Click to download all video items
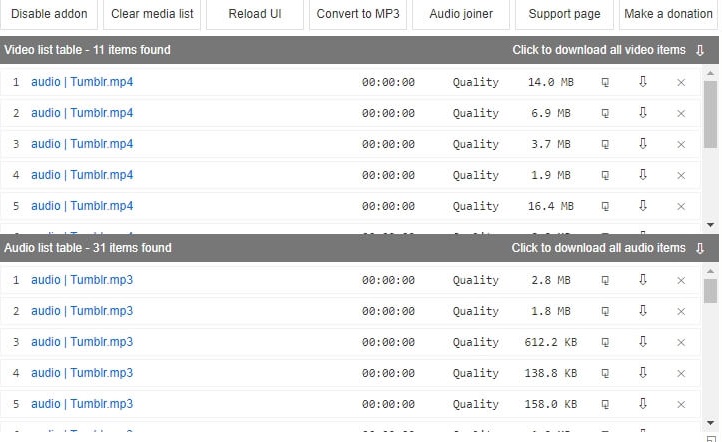The height and width of the screenshot is (442, 722). [x=608, y=50]
